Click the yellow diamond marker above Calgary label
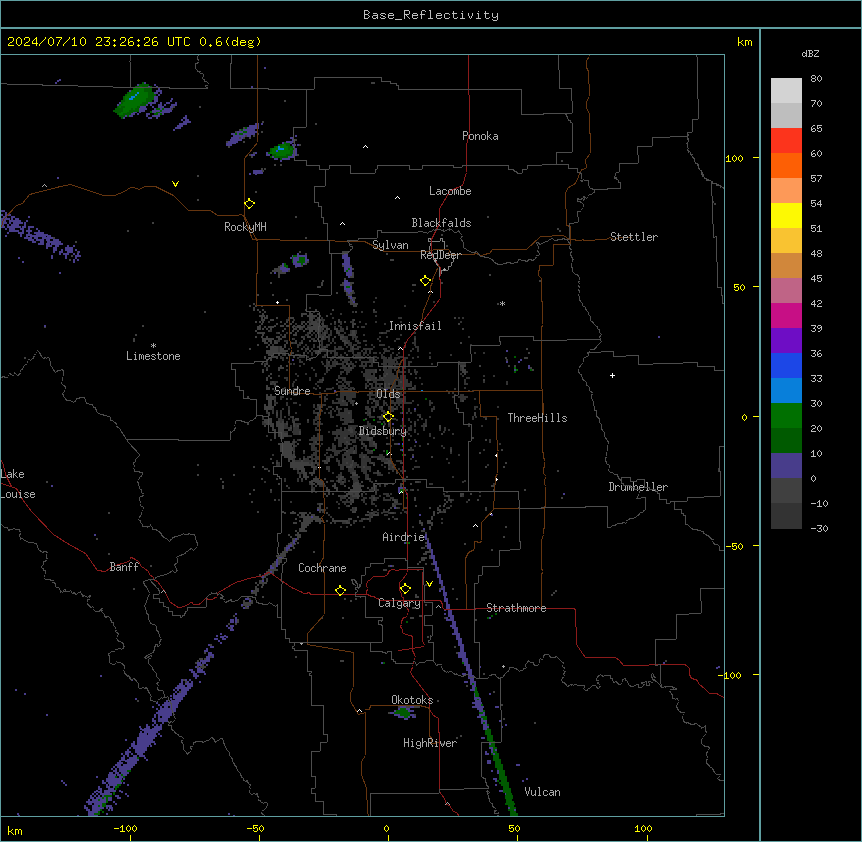The height and width of the screenshot is (842, 862). pyautogui.click(x=405, y=589)
